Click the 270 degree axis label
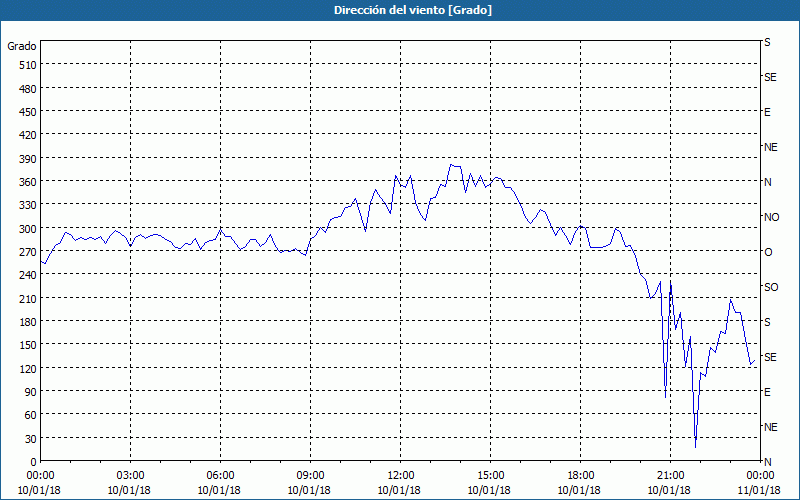Screen dimensions: 800x500 pos(28,252)
